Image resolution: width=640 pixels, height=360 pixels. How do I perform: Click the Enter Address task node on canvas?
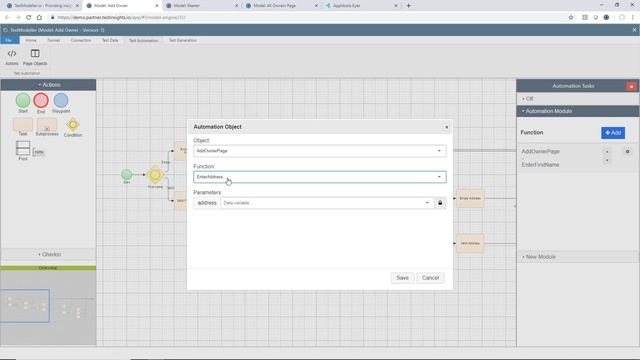pos(470,198)
